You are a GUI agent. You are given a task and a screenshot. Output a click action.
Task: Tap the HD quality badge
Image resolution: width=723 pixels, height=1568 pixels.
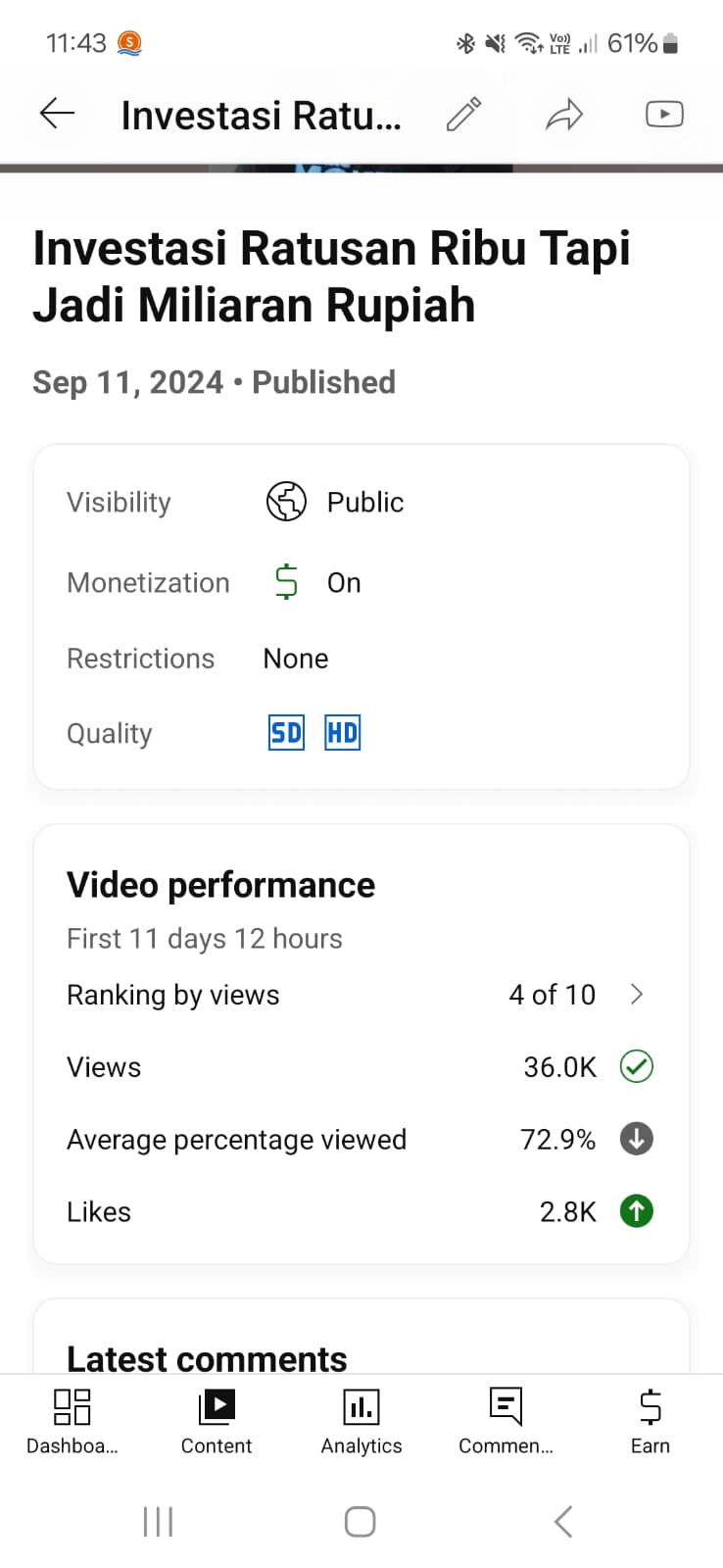(x=342, y=733)
